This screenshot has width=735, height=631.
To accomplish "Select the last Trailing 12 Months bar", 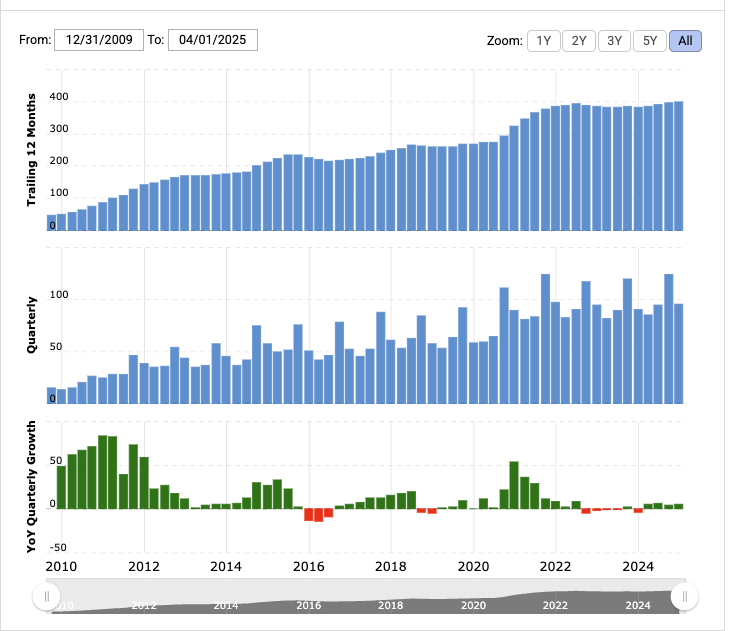I will pos(678,166).
